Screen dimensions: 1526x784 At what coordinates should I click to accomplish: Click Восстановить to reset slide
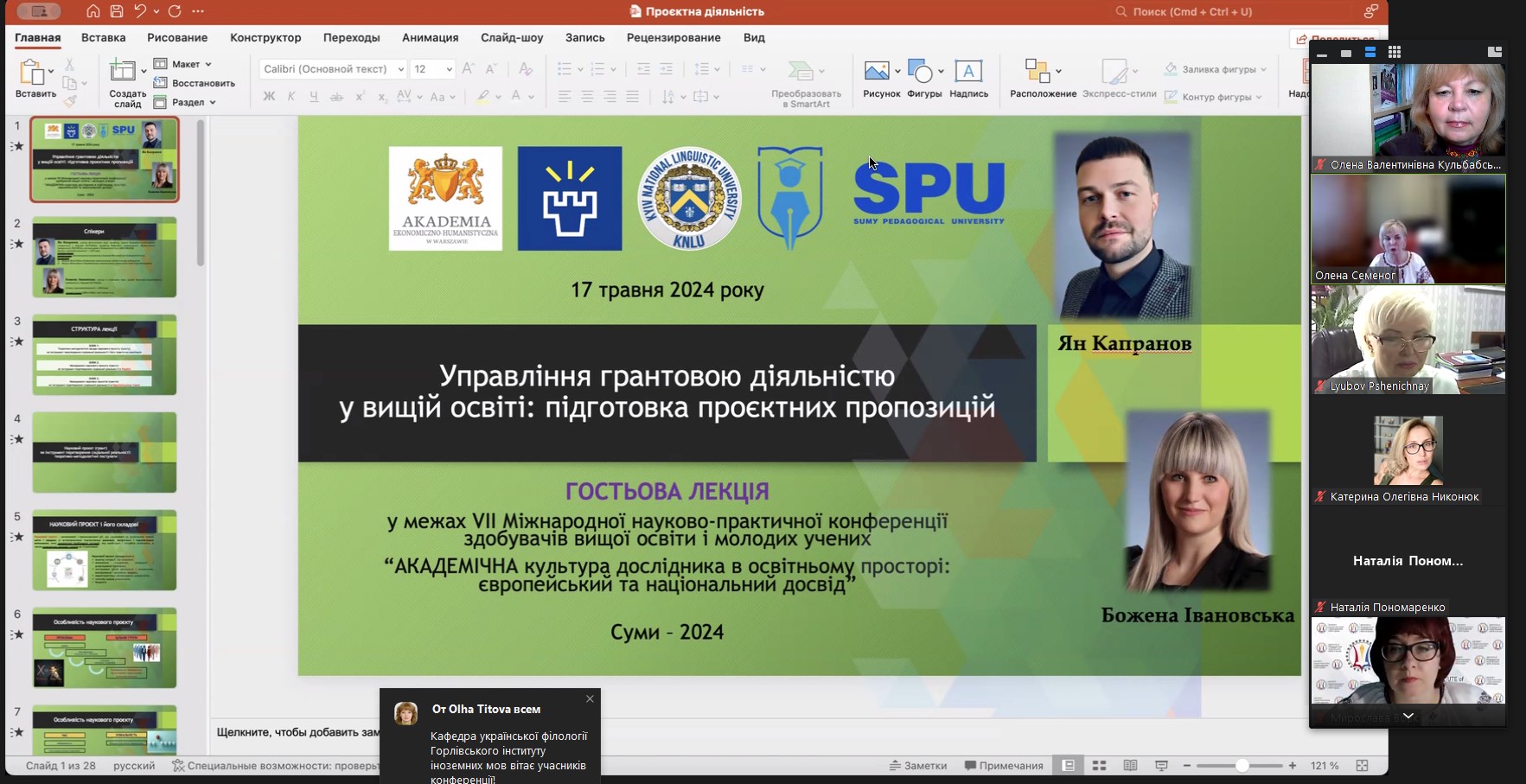pos(195,83)
